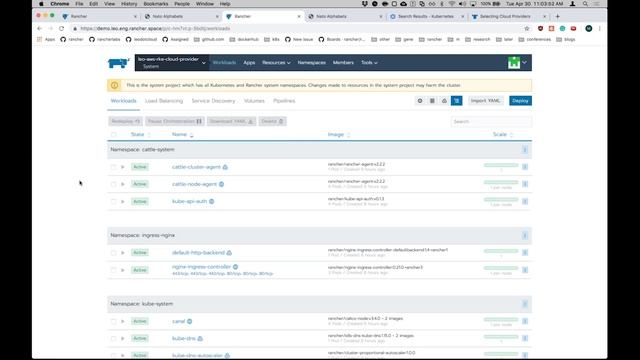Expand the cattle-cluster-agent row
The image size is (640, 360).
tap(122, 167)
